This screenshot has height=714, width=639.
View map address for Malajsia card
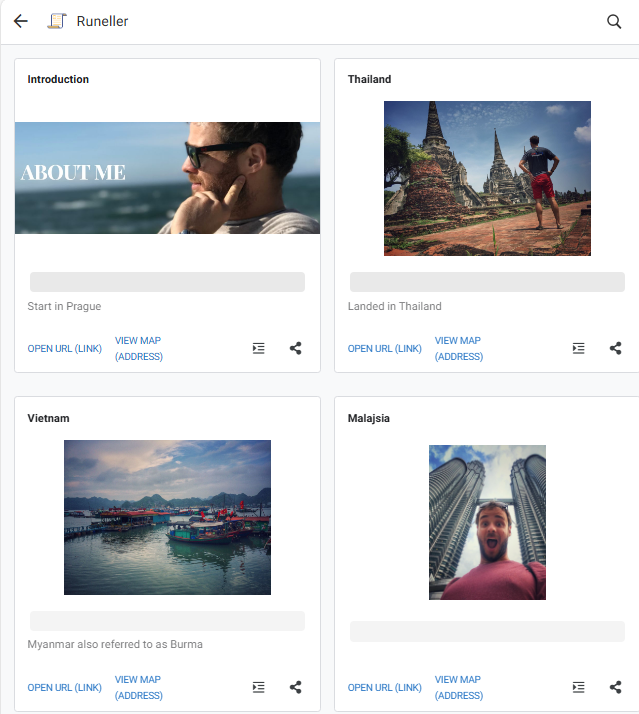coord(459,687)
